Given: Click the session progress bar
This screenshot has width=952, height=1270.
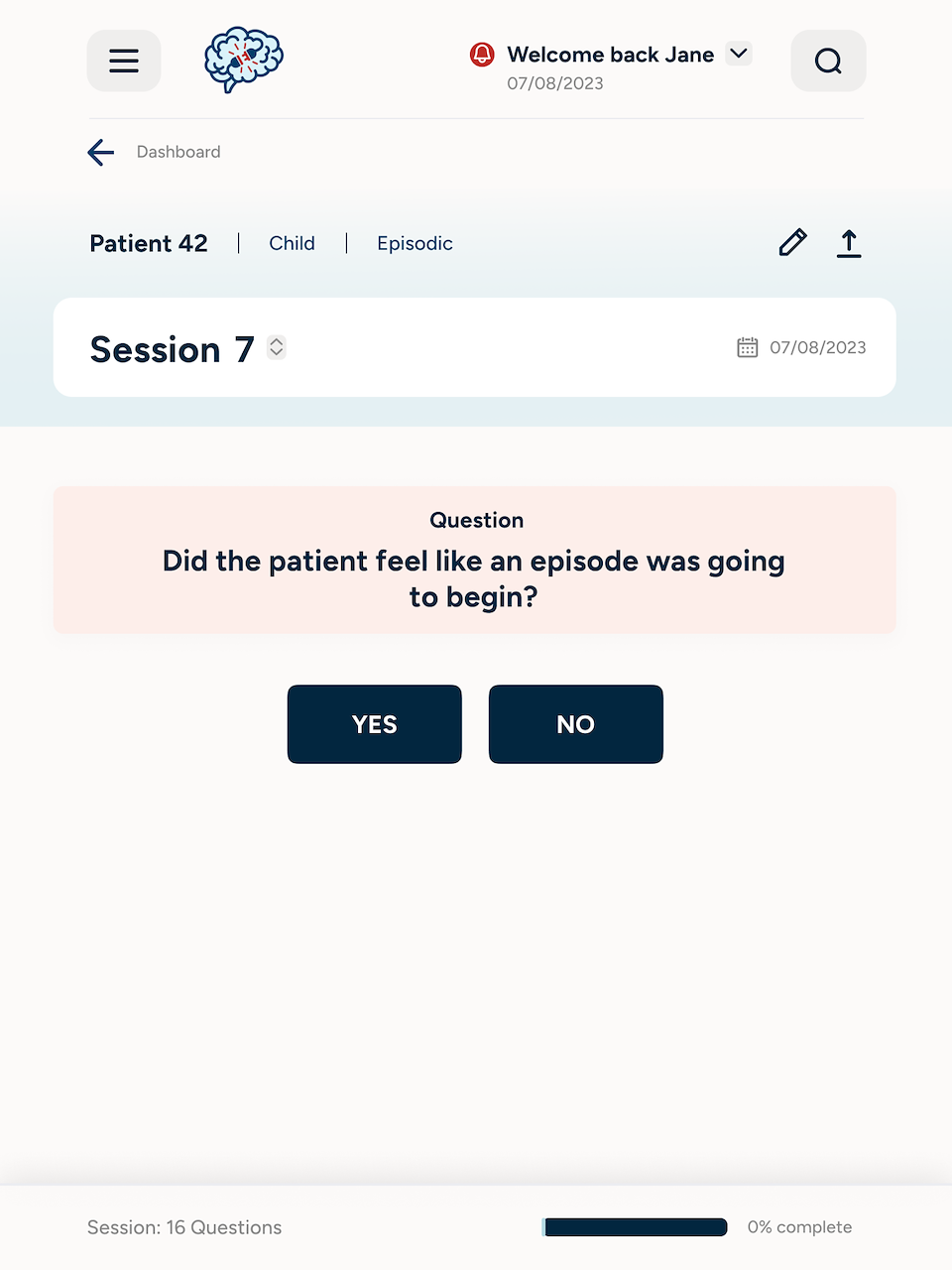Looking at the screenshot, I should coord(635,1227).
